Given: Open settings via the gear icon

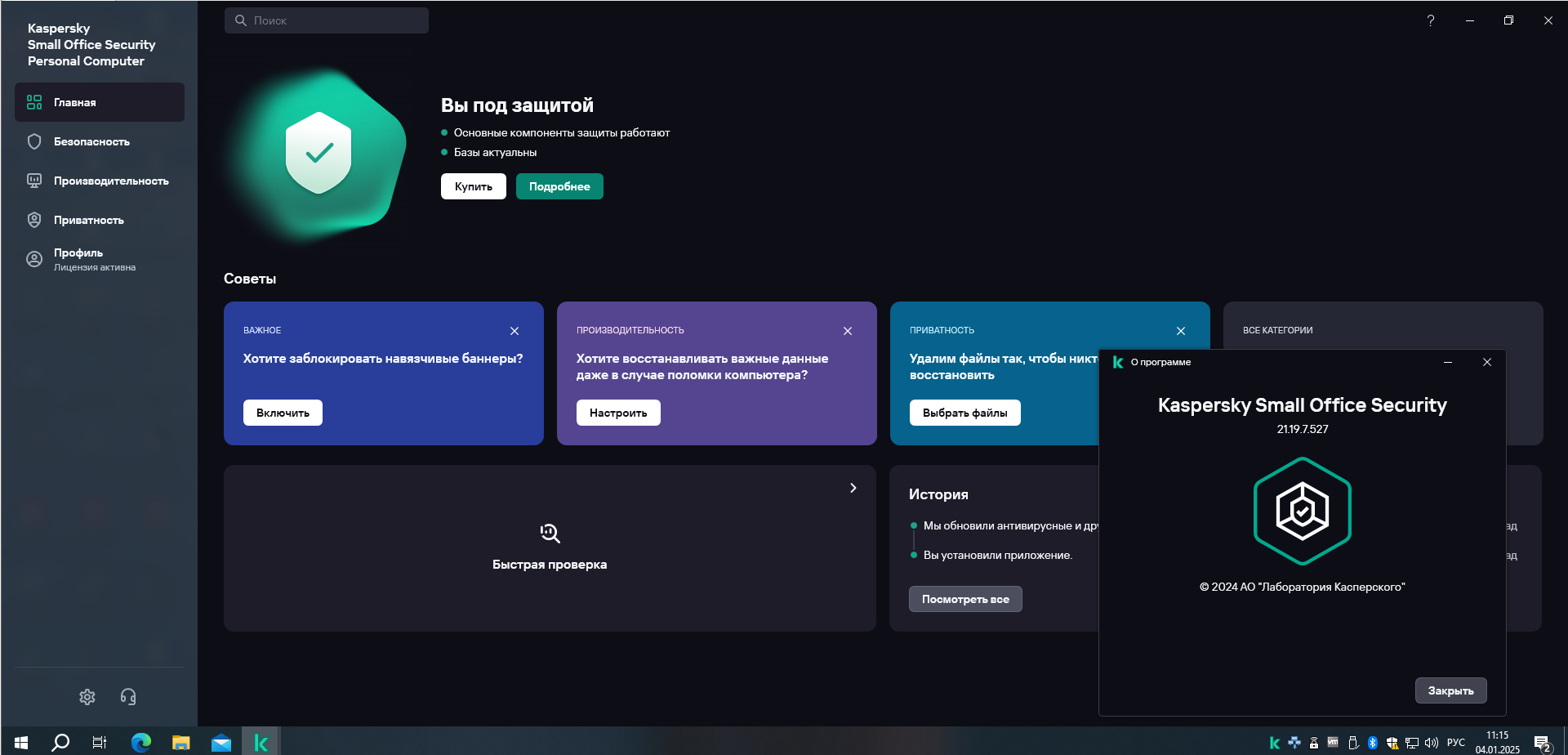Looking at the screenshot, I should point(87,697).
